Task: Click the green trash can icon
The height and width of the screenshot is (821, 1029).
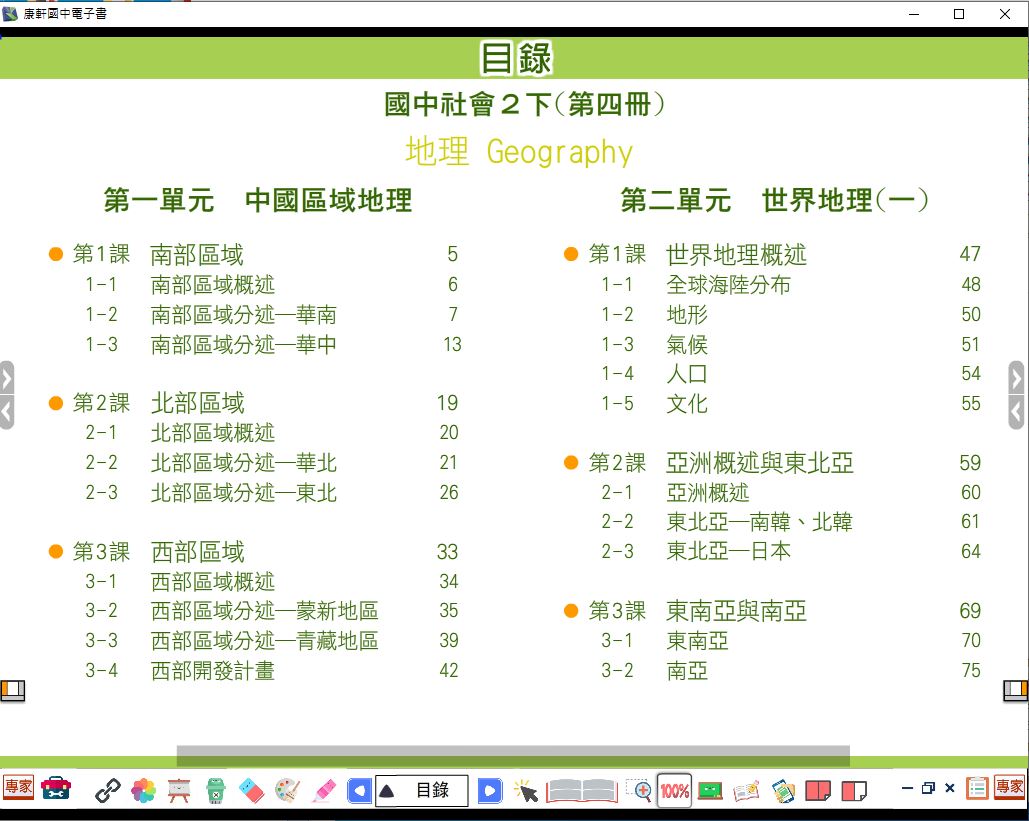Action: [x=216, y=790]
